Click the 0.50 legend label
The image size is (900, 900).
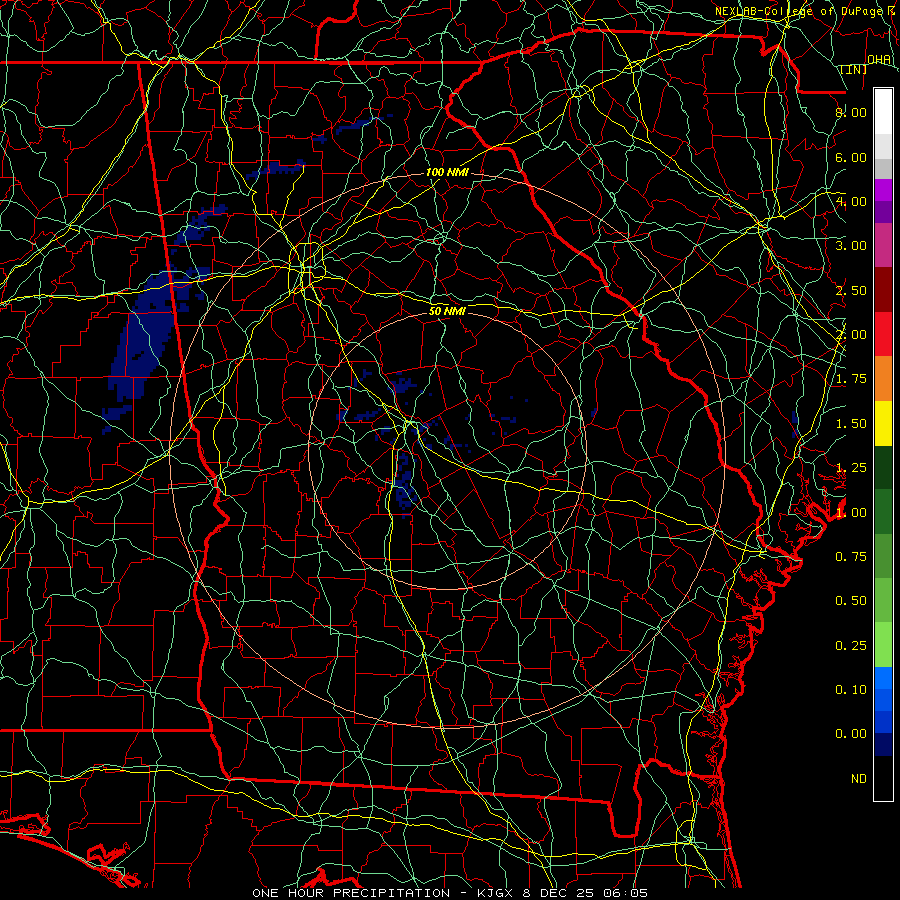(x=851, y=601)
